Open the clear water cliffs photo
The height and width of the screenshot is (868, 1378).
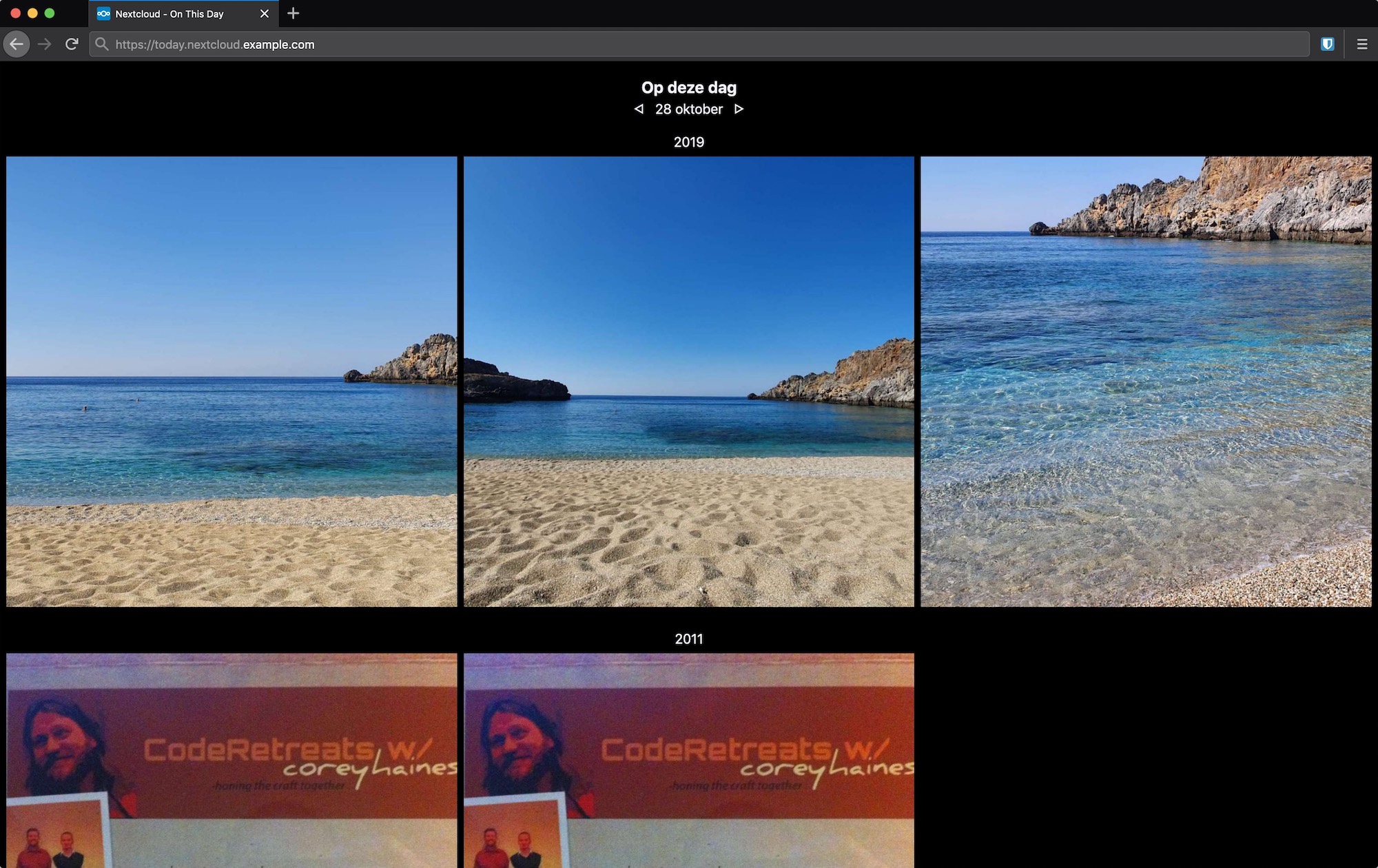[x=1145, y=381]
